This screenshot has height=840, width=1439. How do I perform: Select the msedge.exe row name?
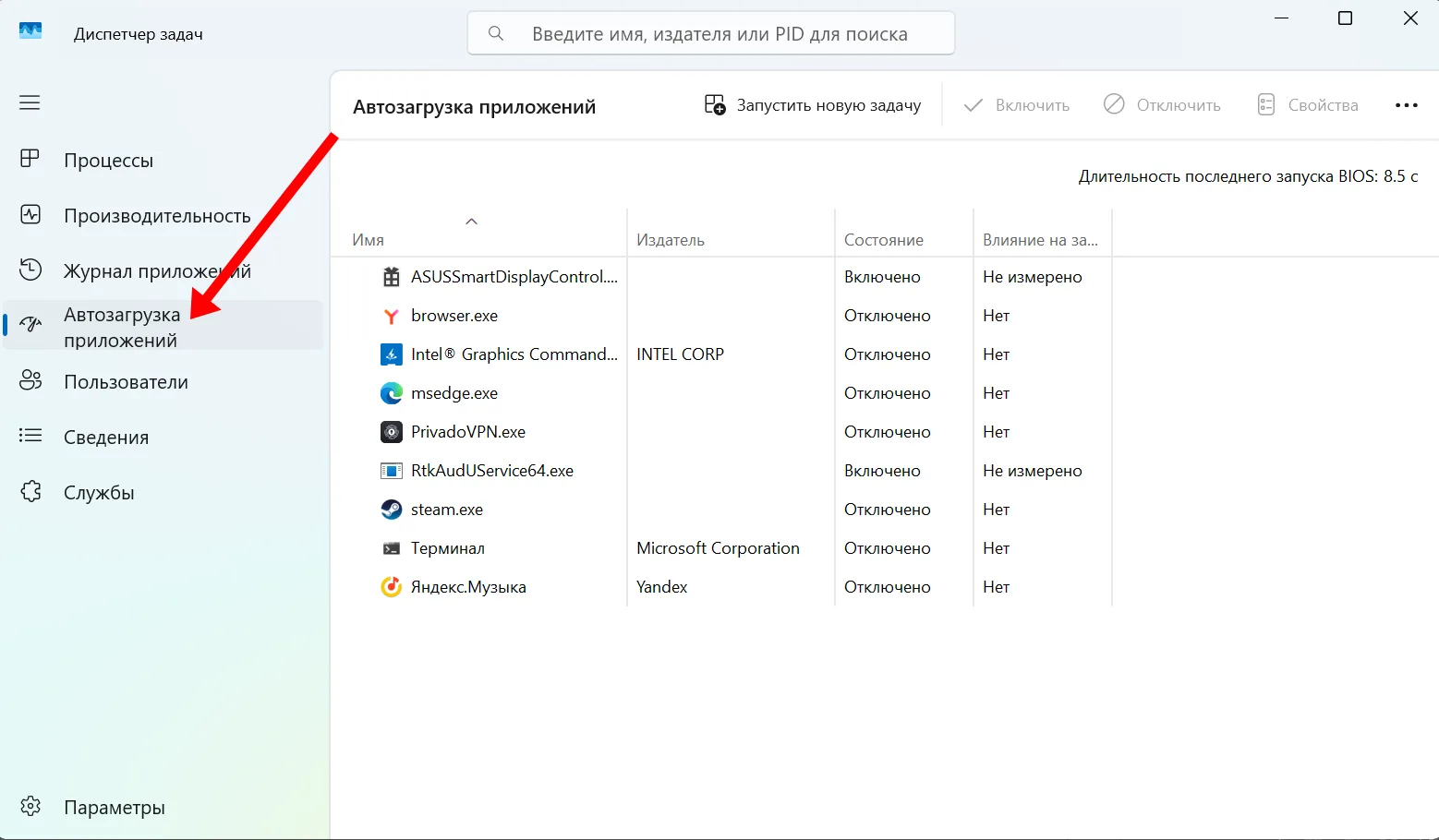[x=454, y=393]
